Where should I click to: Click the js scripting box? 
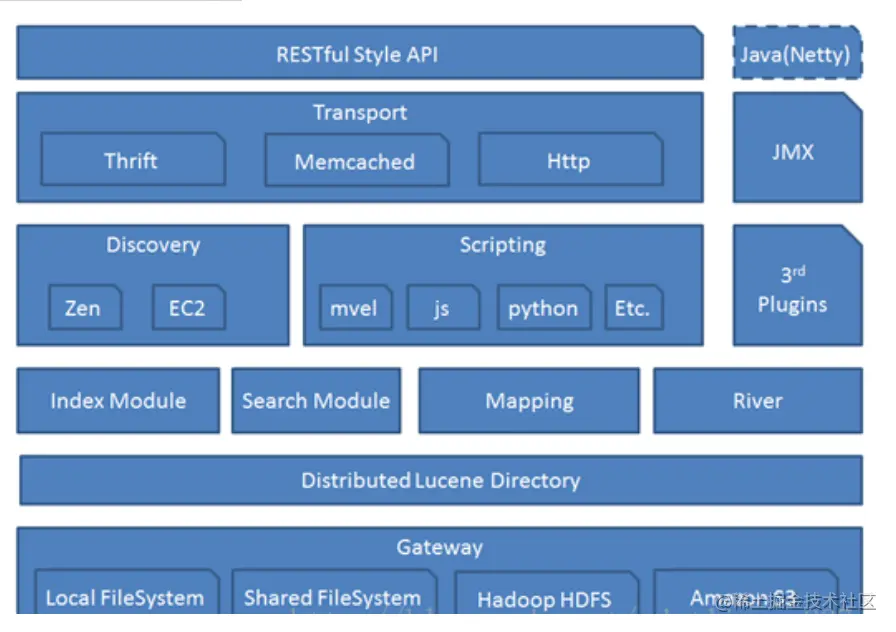coord(443,307)
